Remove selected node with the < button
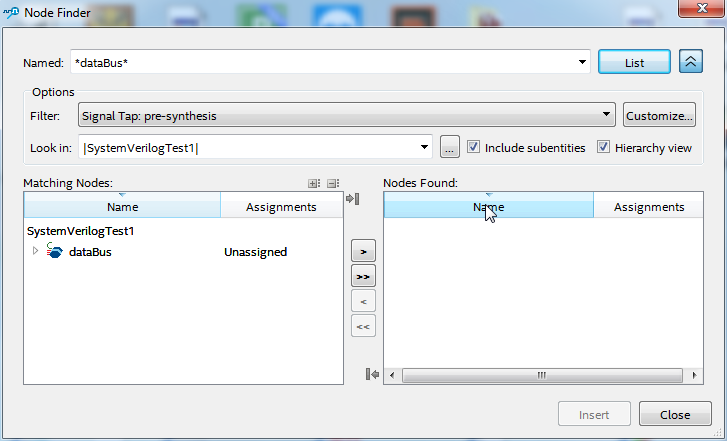The height and width of the screenshot is (441, 727). pyautogui.click(x=364, y=301)
